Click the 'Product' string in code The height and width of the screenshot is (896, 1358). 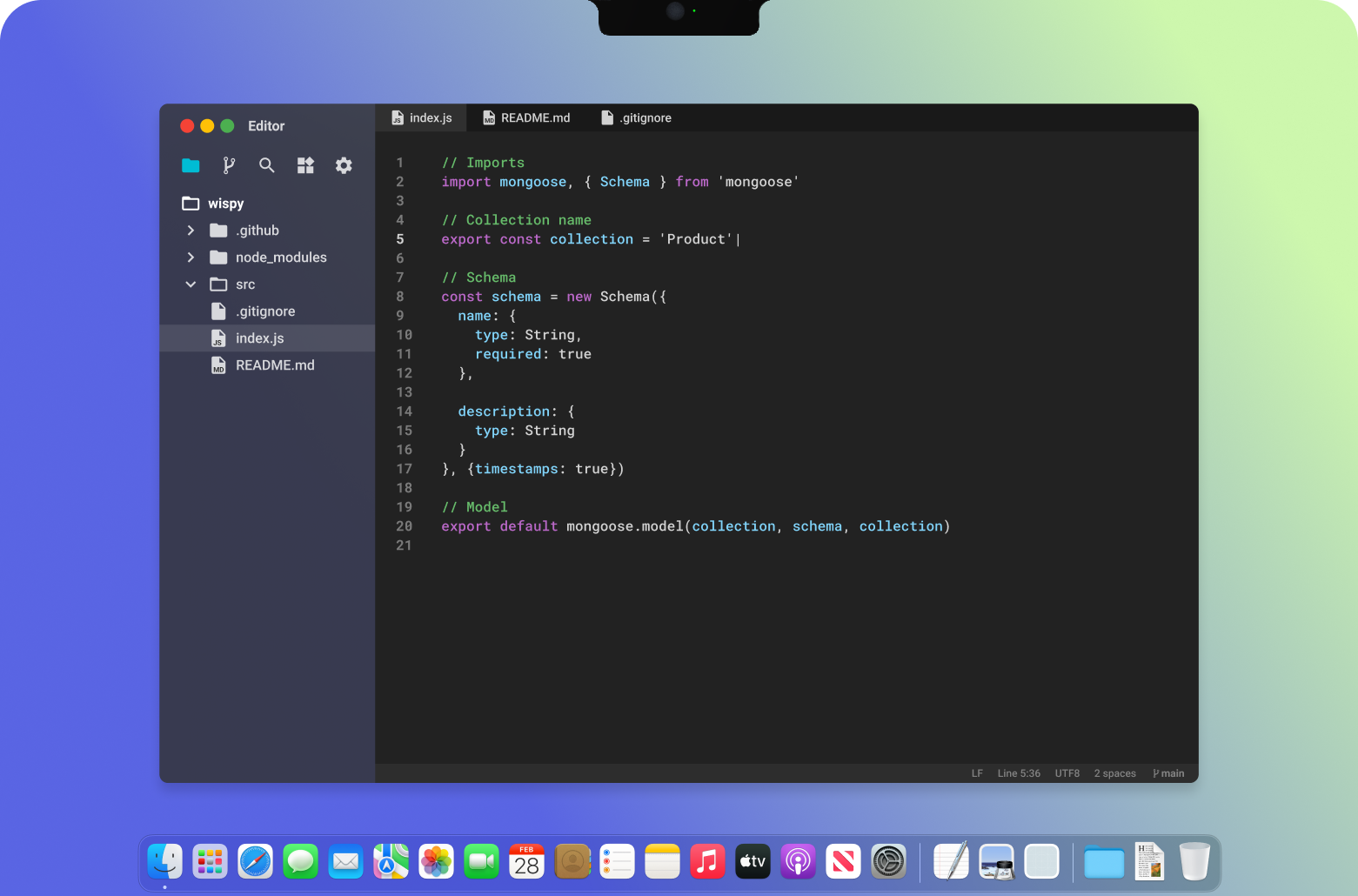coord(696,239)
